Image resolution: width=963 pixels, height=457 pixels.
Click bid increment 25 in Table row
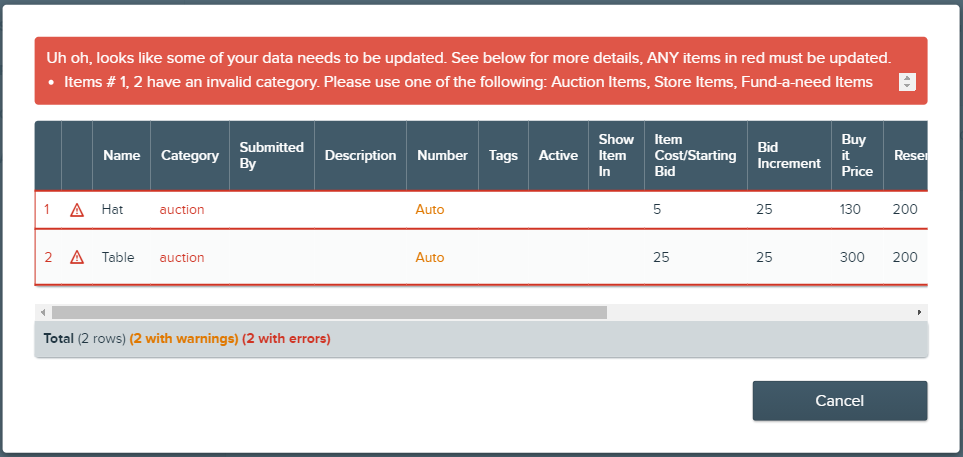[x=765, y=257]
